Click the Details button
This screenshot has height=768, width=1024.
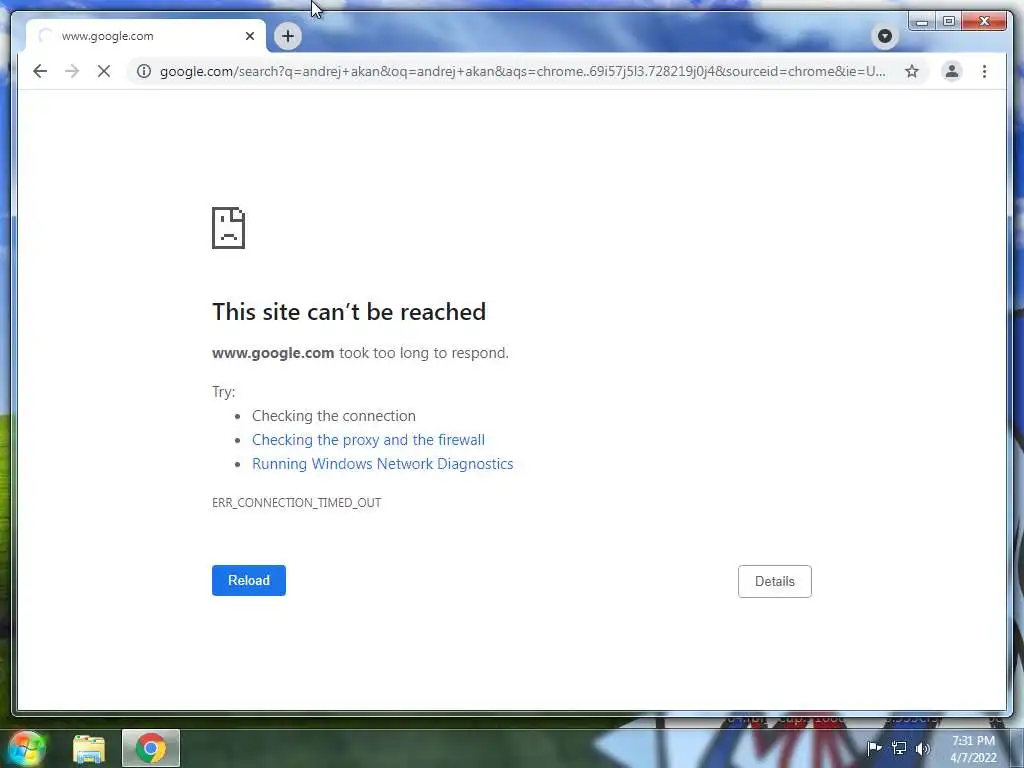(x=775, y=581)
